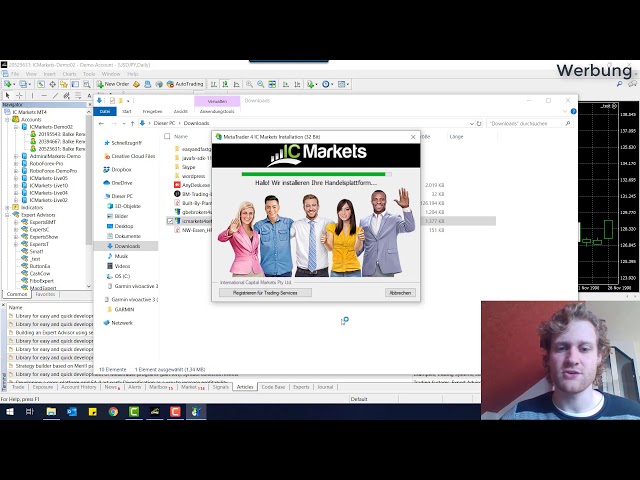Image resolution: width=640 pixels, height=480 pixels.
Task: Click Registrieren für Trading-Services button
Action: point(265,293)
